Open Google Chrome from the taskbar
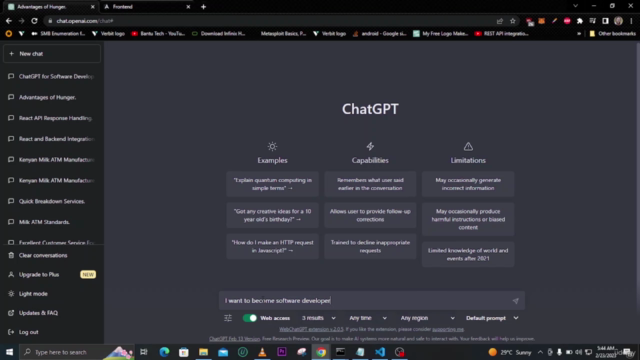640x360 pixels. (321, 352)
